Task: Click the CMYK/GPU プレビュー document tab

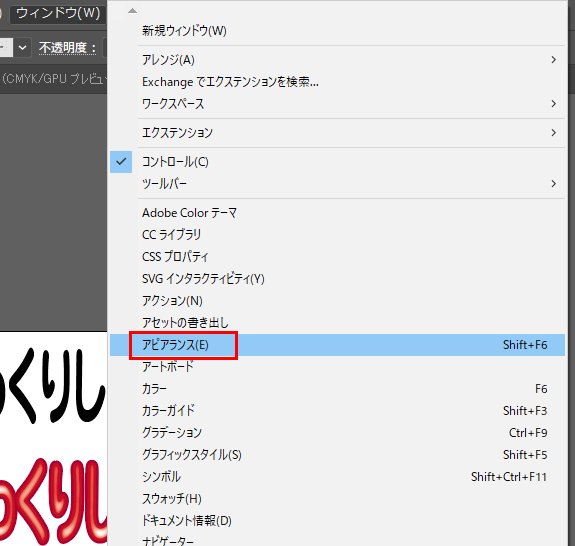Action: [x=54, y=79]
